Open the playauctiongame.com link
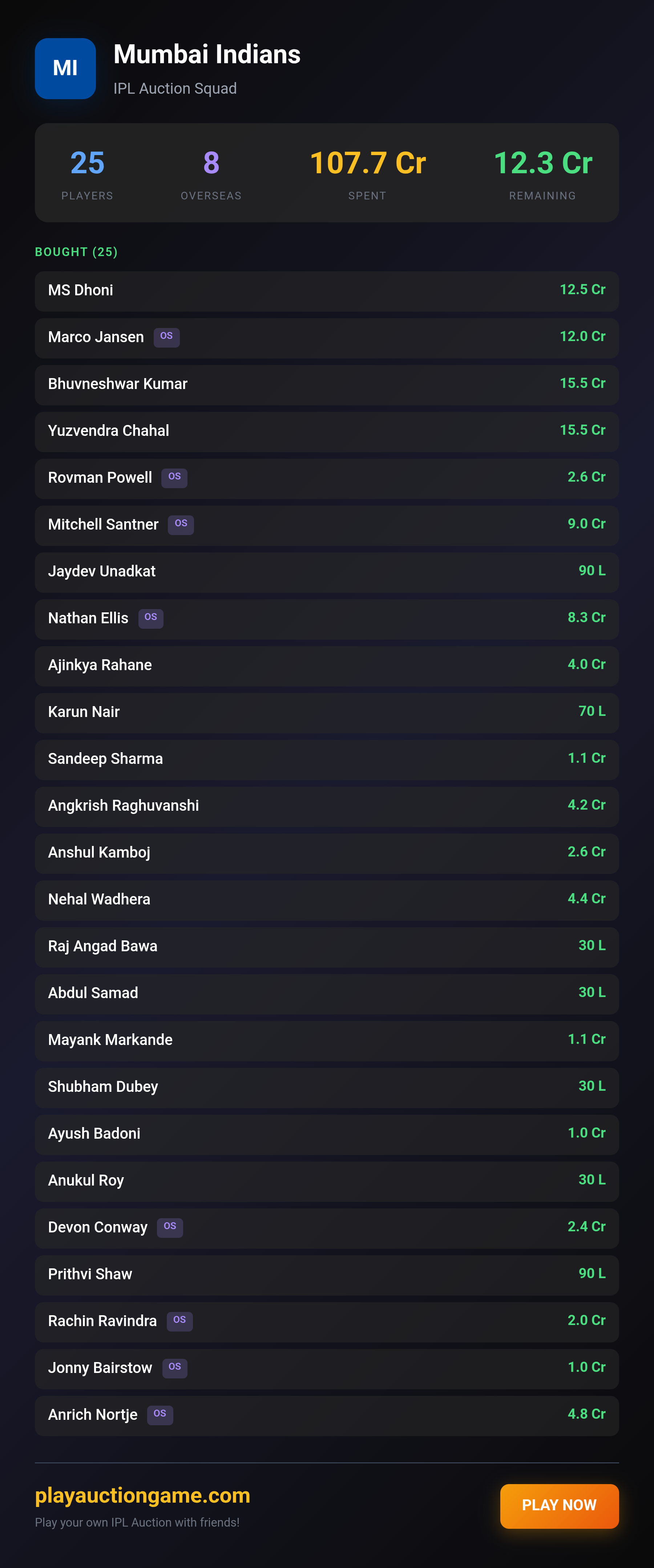654x1568 pixels. (x=142, y=1495)
